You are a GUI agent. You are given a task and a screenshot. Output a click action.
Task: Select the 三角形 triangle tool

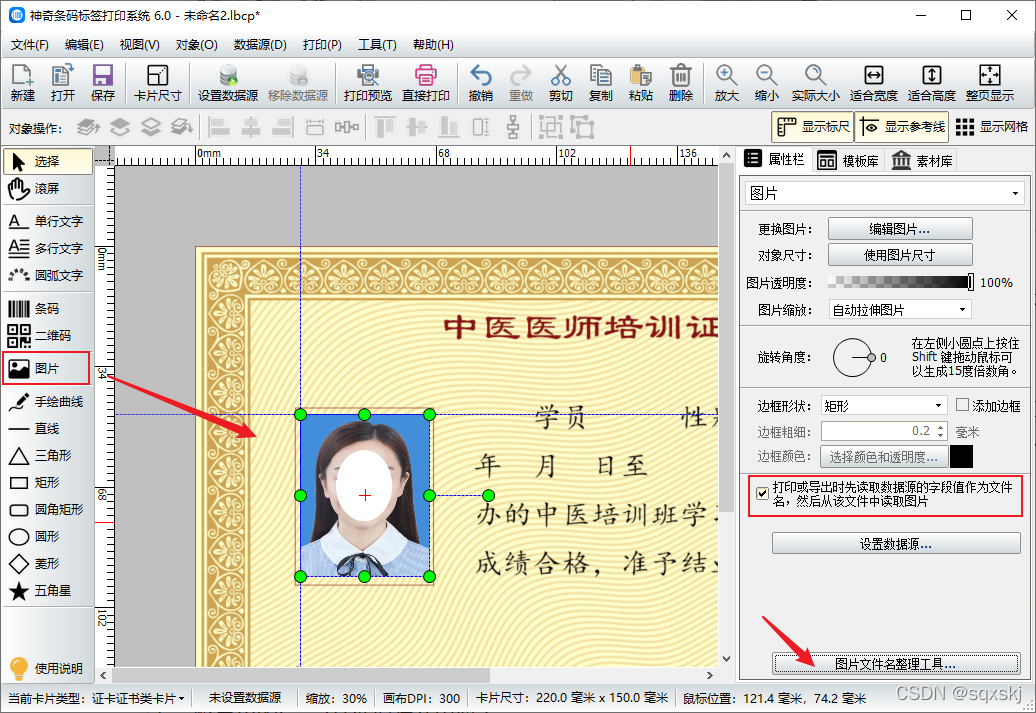click(48, 455)
